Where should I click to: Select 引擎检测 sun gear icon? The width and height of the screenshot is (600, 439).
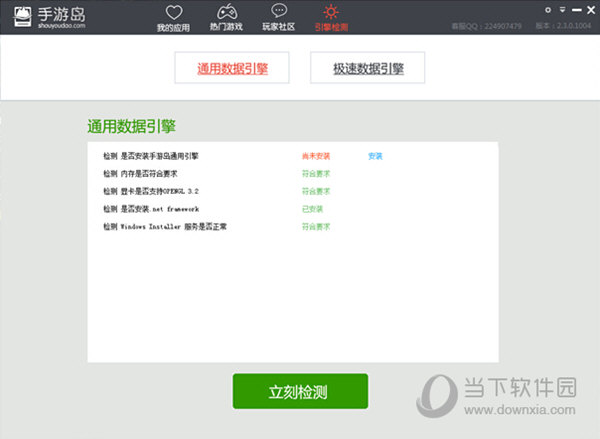331,12
